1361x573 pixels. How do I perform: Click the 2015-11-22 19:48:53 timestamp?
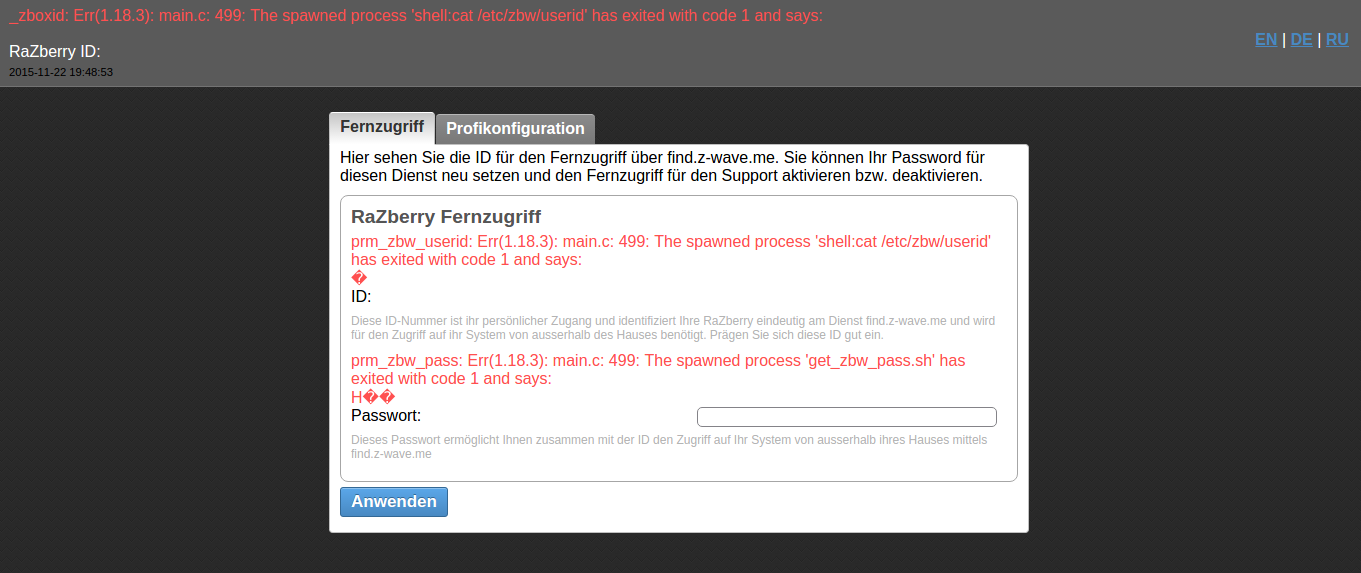click(61, 72)
